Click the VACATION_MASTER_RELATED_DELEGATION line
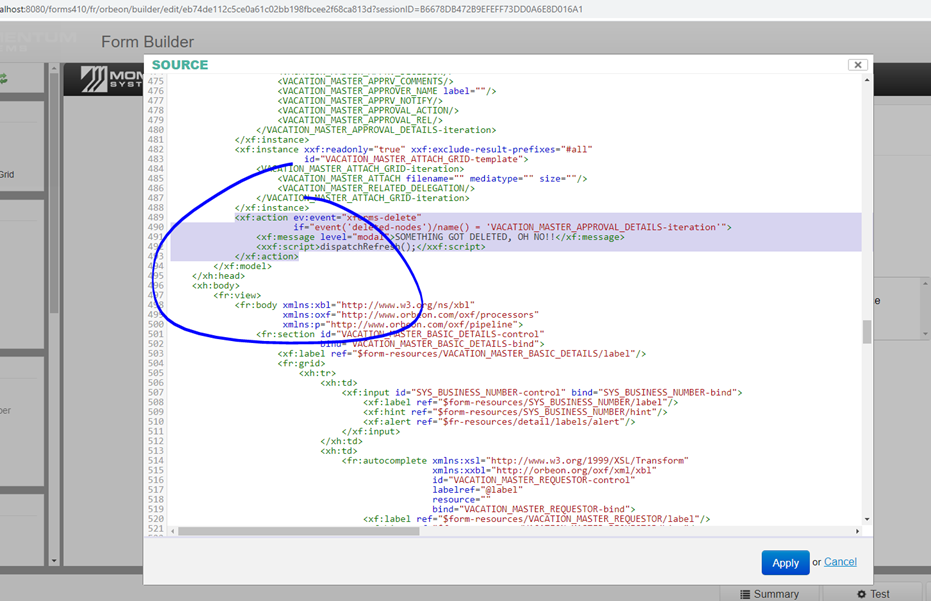931x601 pixels. (x=376, y=188)
